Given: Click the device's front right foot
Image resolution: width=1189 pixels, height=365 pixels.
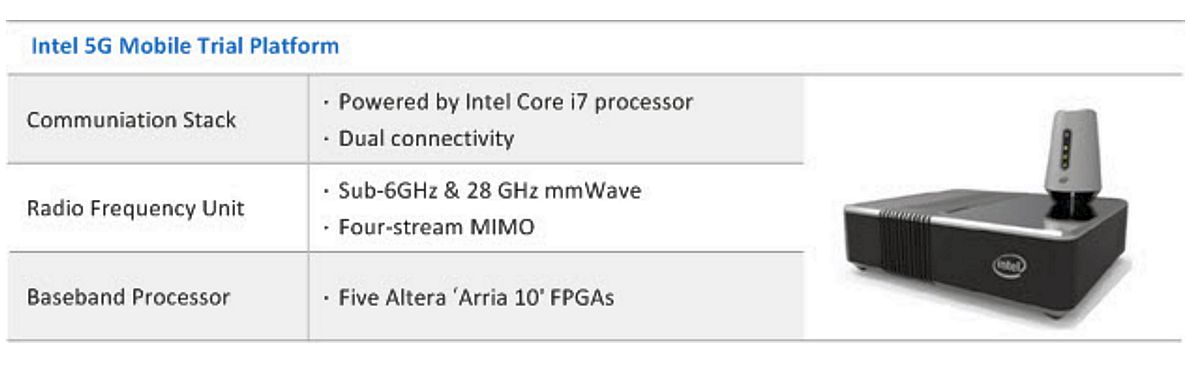Looking at the screenshot, I should [x=1052, y=313].
